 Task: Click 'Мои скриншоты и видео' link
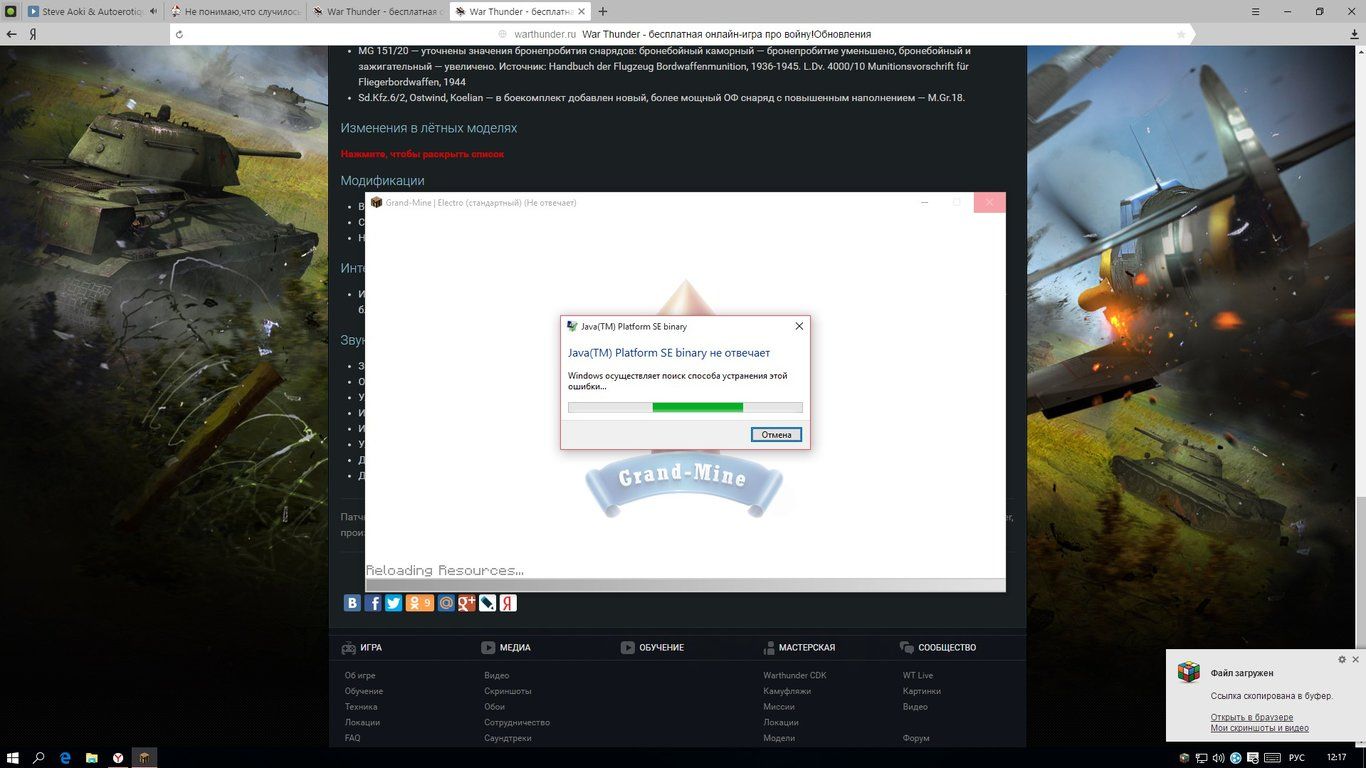click(x=1260, y=728)
